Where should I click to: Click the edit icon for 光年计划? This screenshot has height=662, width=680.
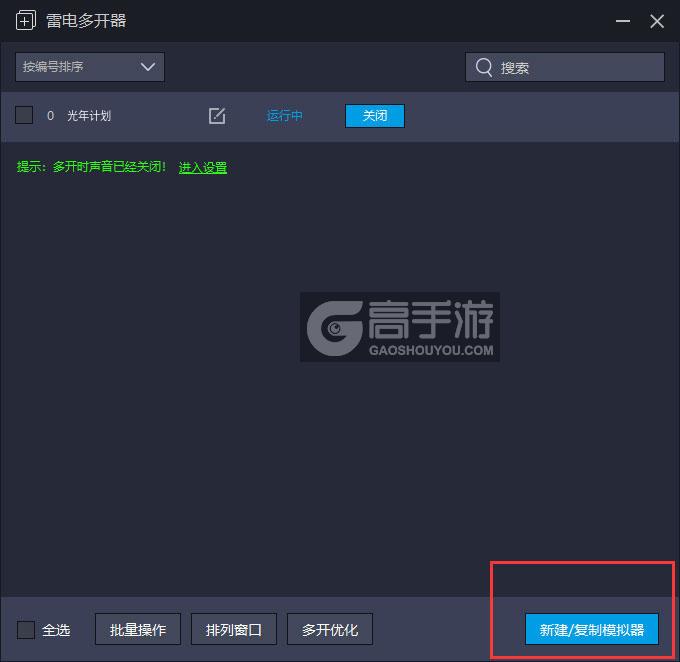coord(217,116)
